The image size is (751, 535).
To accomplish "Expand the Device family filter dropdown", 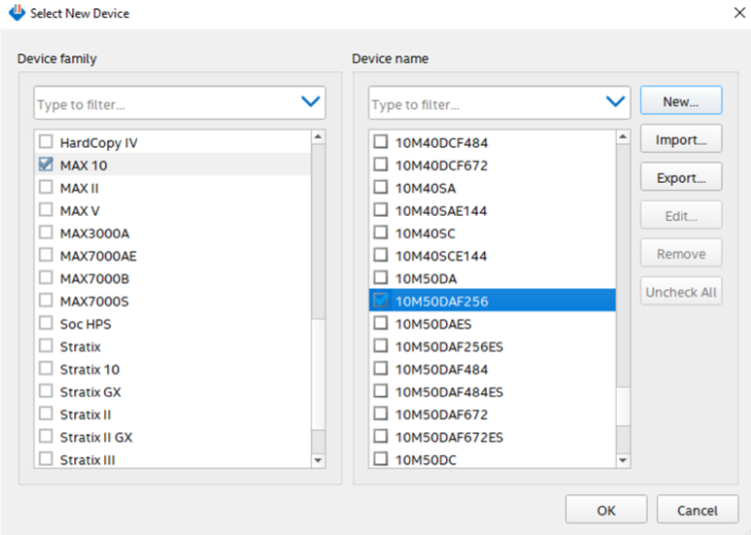I will click(x=310, y=102).
